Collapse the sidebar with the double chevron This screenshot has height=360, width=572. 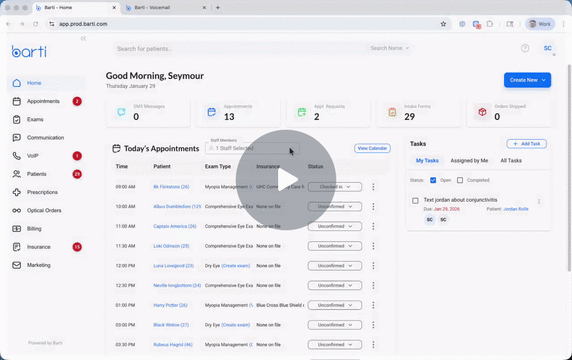(83, 38)
